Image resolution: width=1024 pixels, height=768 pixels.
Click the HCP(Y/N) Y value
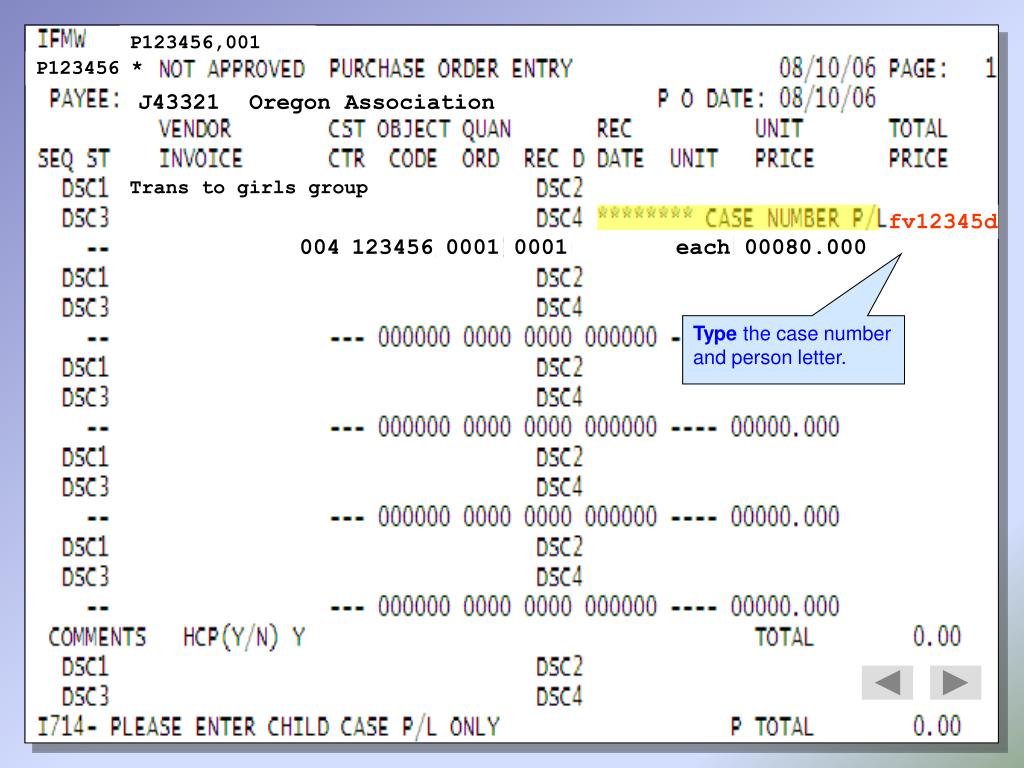pyautogui.click(x=297, y=636)
